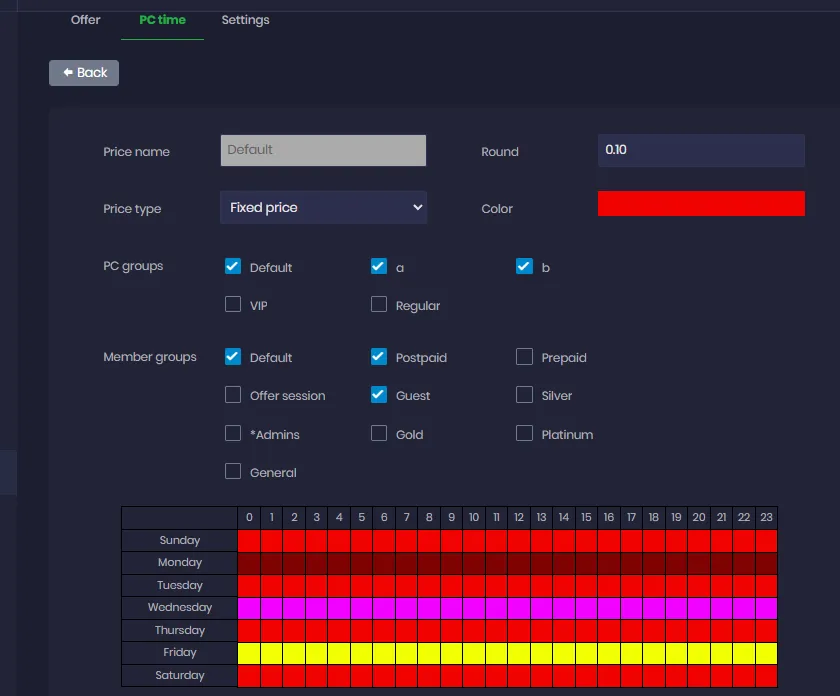The height and width of the screenshot is (696, 840).
Task: Open the red Color picker swatch
Action: [x=701, y=204]
